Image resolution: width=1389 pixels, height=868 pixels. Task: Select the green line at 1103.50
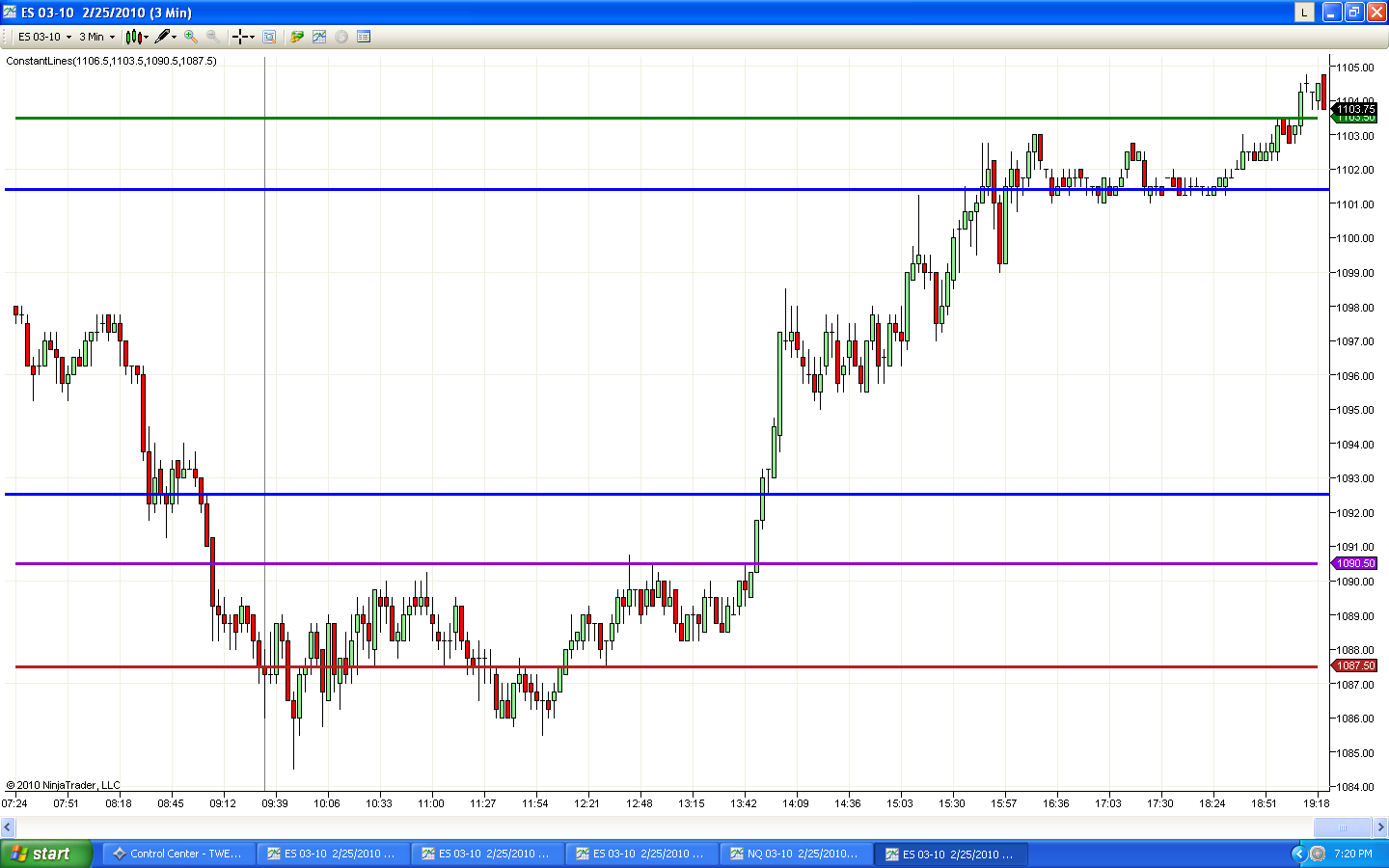pyautogui.click(x=666, y=118)
